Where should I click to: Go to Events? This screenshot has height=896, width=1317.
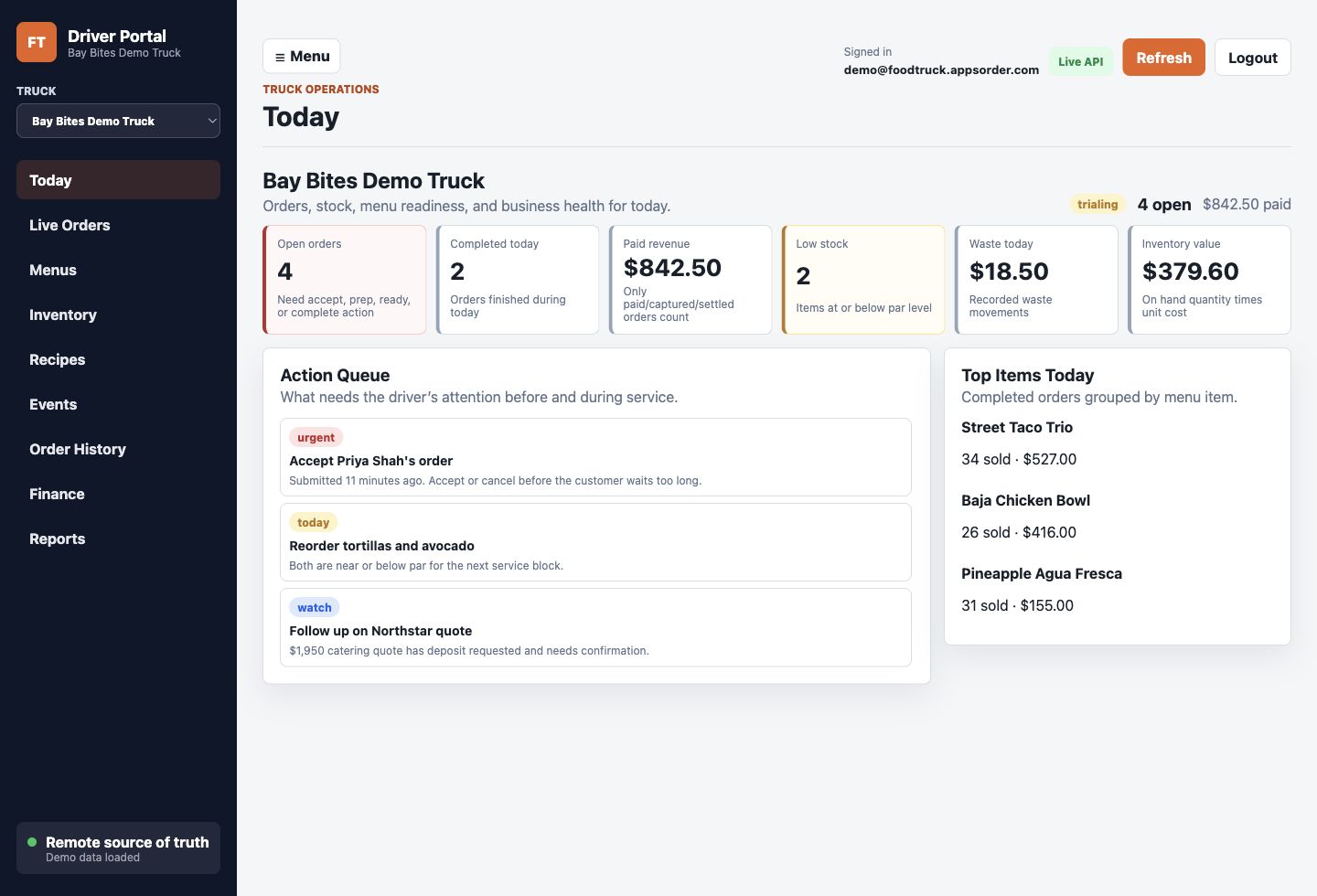pos(118,404)
